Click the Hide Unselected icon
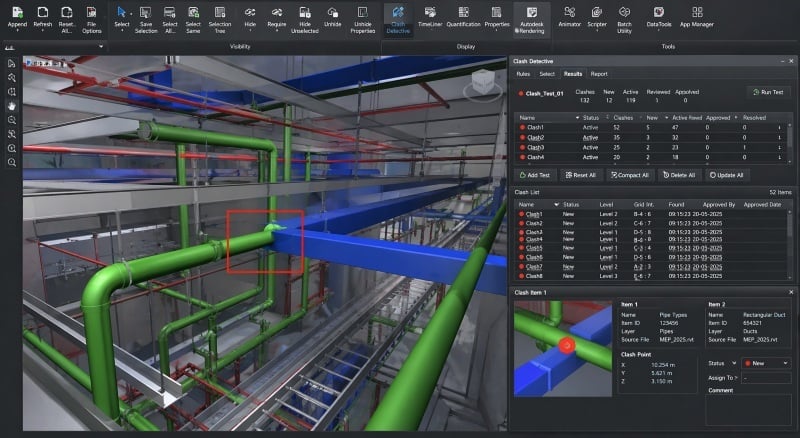 (x=305, y=12)
